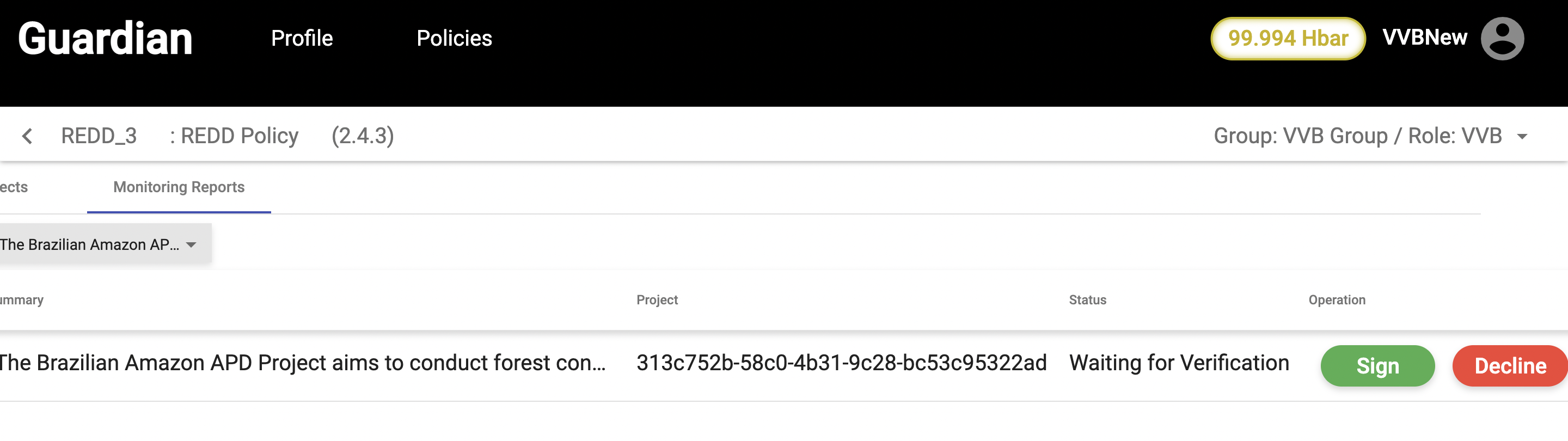This screenshot has height=441, width=1568.
Task: Click the Guardian logo
Action: pyautogui.click(x=105, y=38)
